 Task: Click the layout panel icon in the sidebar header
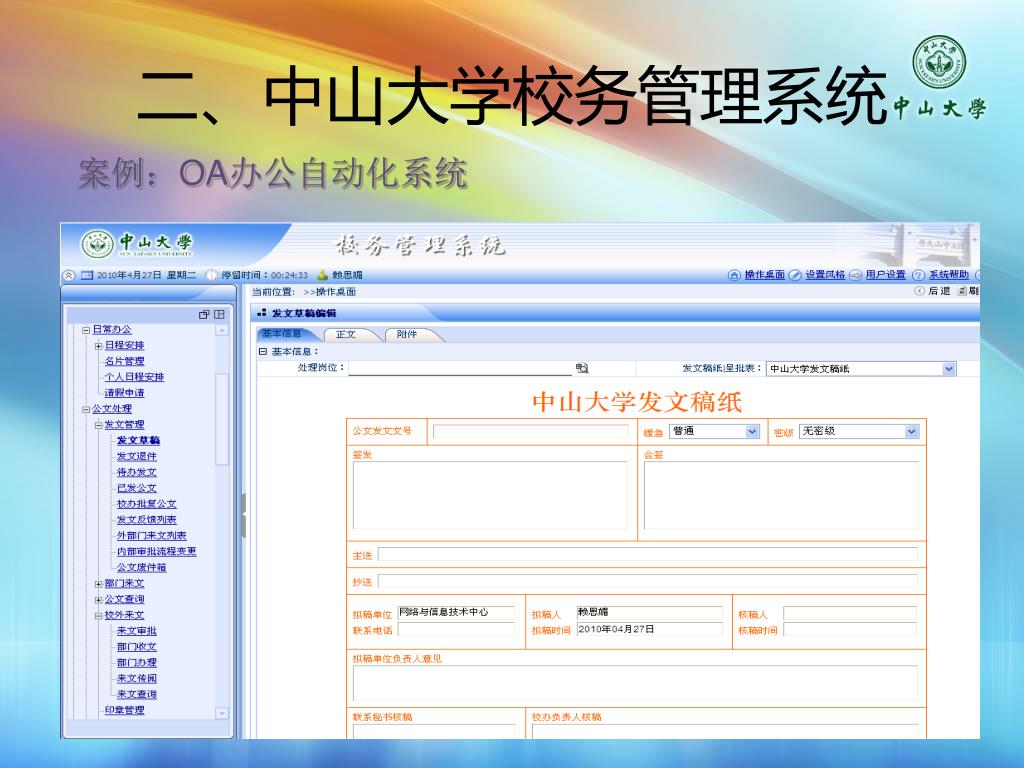click(x=219, y=315)
